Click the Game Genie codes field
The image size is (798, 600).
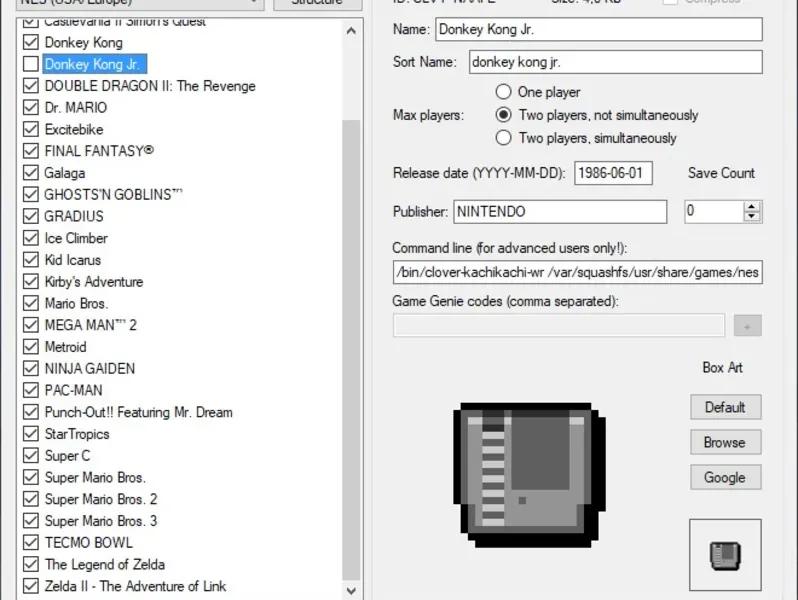coord(559,326)
